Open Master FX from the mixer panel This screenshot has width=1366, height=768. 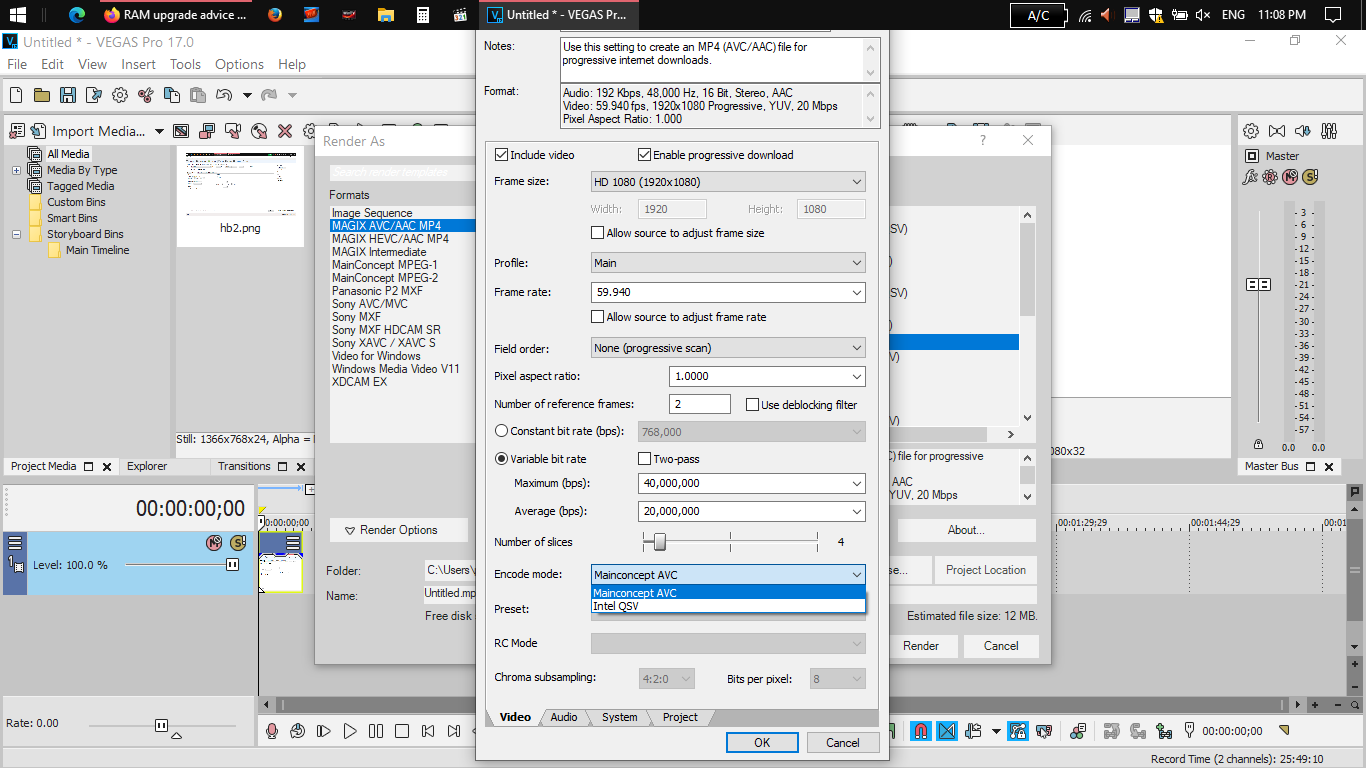(x=1250, y=177)
